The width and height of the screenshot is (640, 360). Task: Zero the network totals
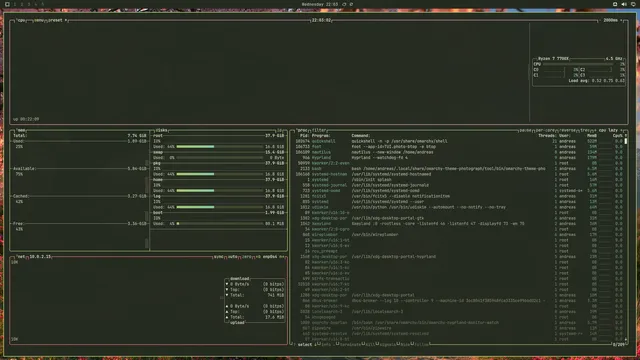coord(247,257)
